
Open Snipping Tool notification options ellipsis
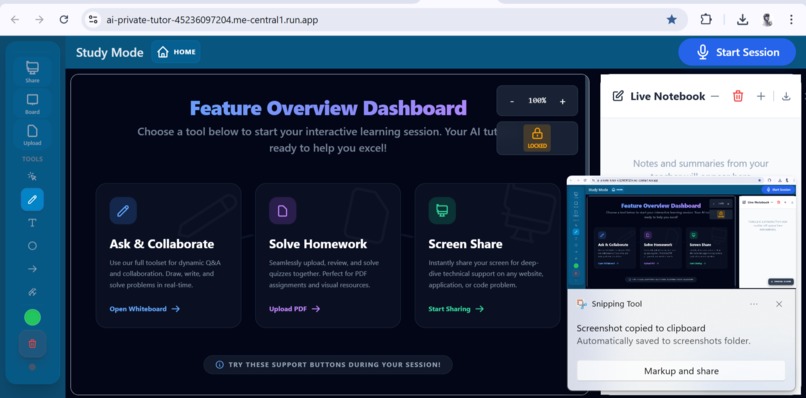click(754, 304)
